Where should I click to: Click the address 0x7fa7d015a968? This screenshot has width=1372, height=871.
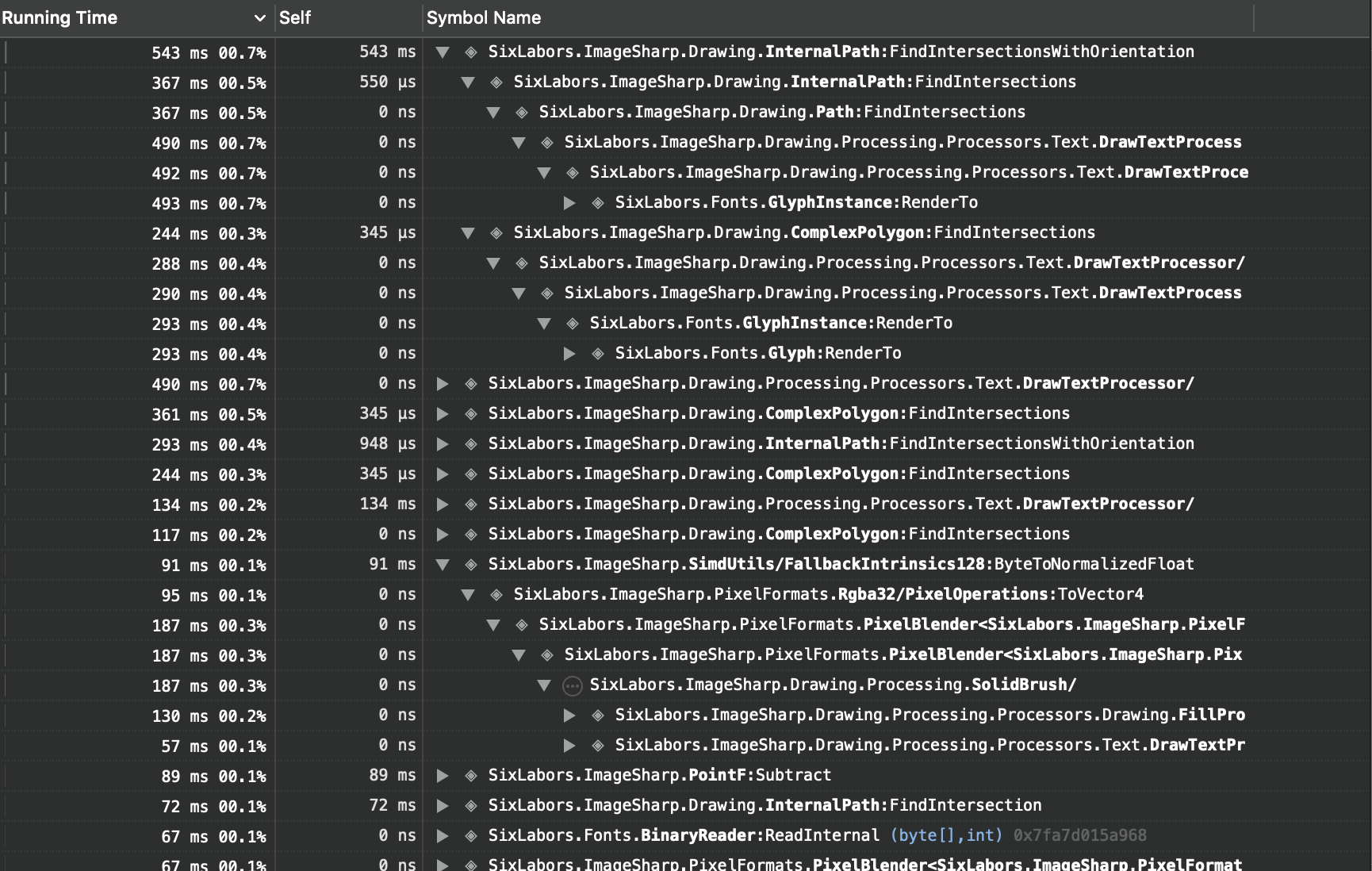pyautogui.click(x=1080, y=835)
